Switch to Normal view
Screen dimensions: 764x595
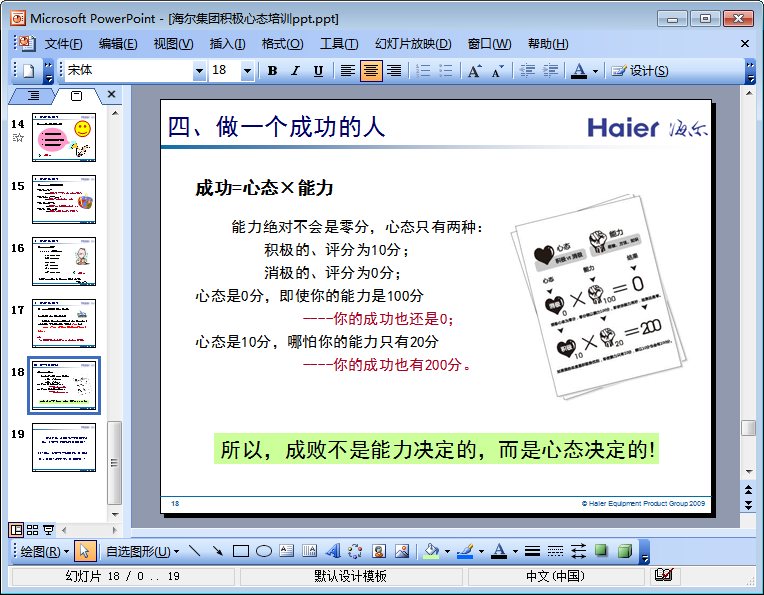(x=16, y=530)
